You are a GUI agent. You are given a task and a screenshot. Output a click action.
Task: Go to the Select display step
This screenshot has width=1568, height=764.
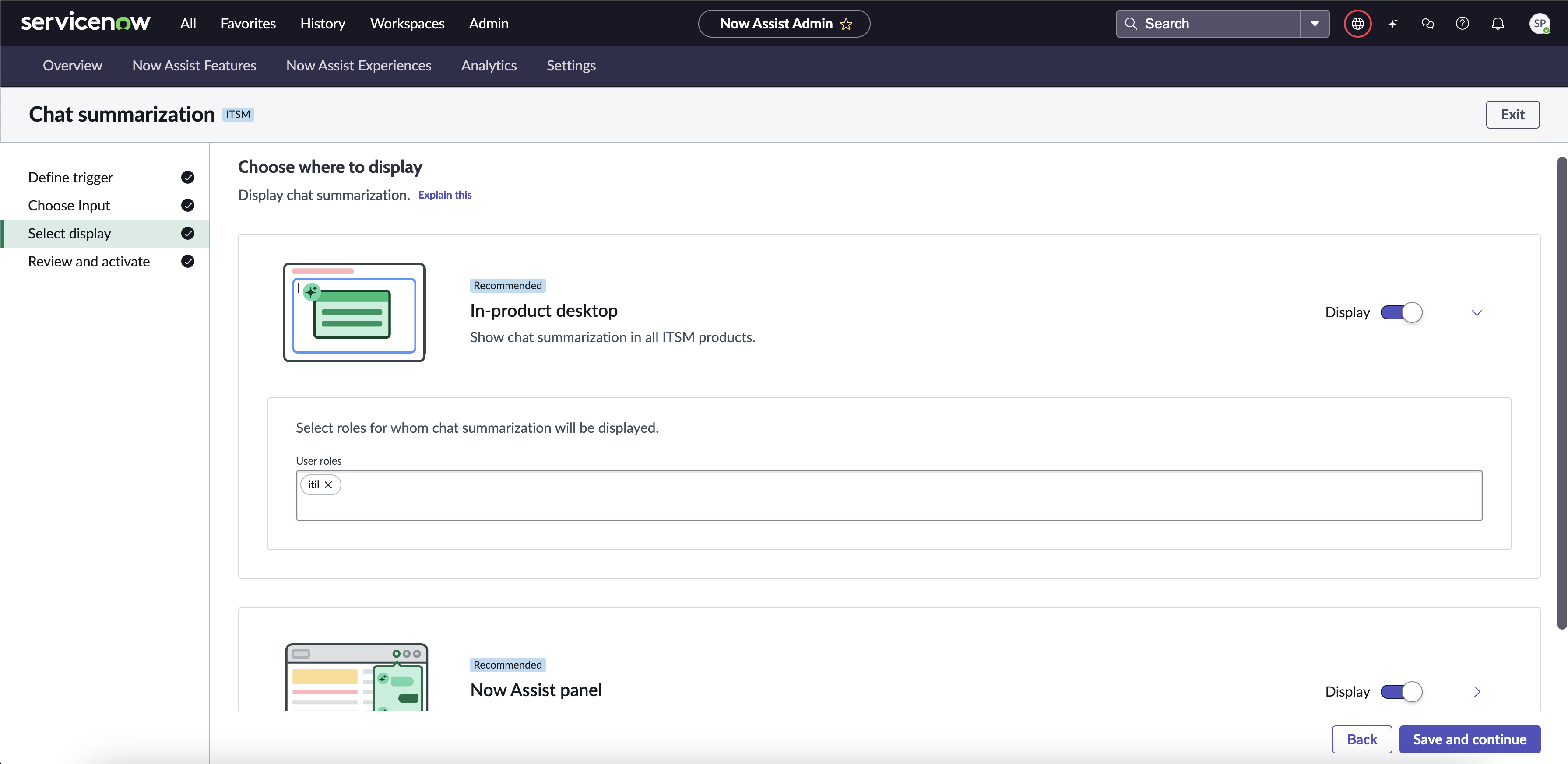[105, 233]
